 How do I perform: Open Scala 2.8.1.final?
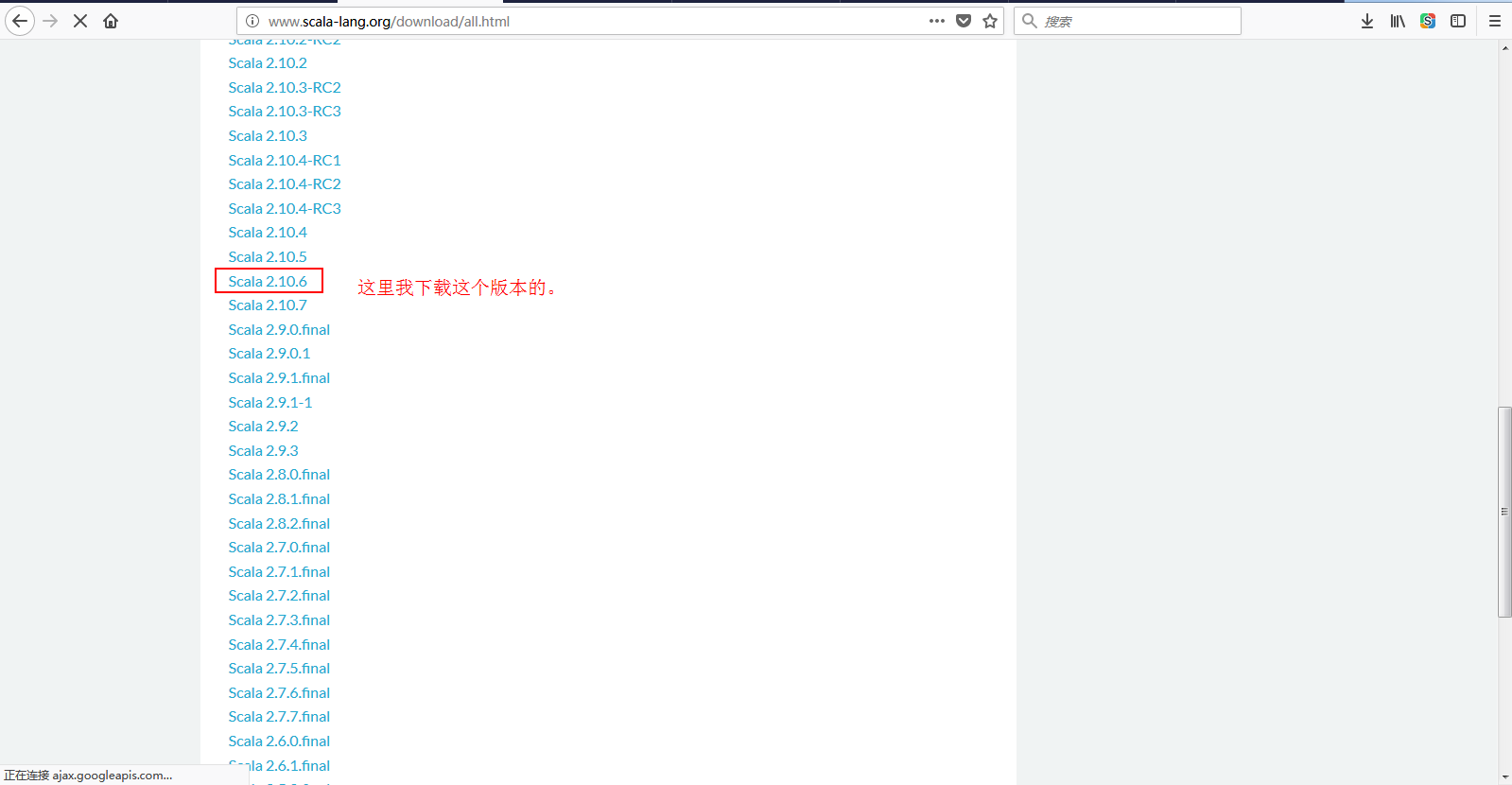pyautogui.click(x=279, y=499)
